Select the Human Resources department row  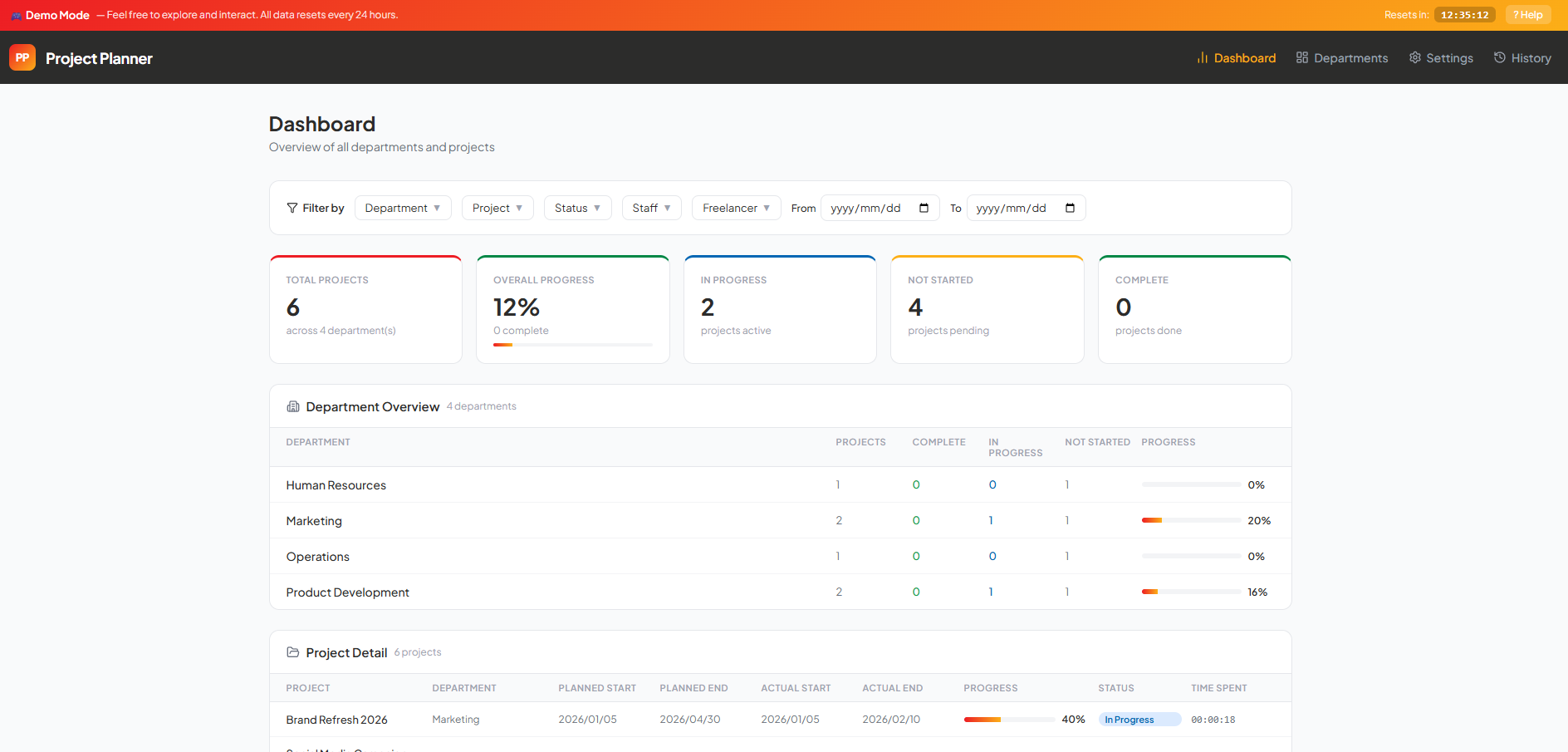781,484
